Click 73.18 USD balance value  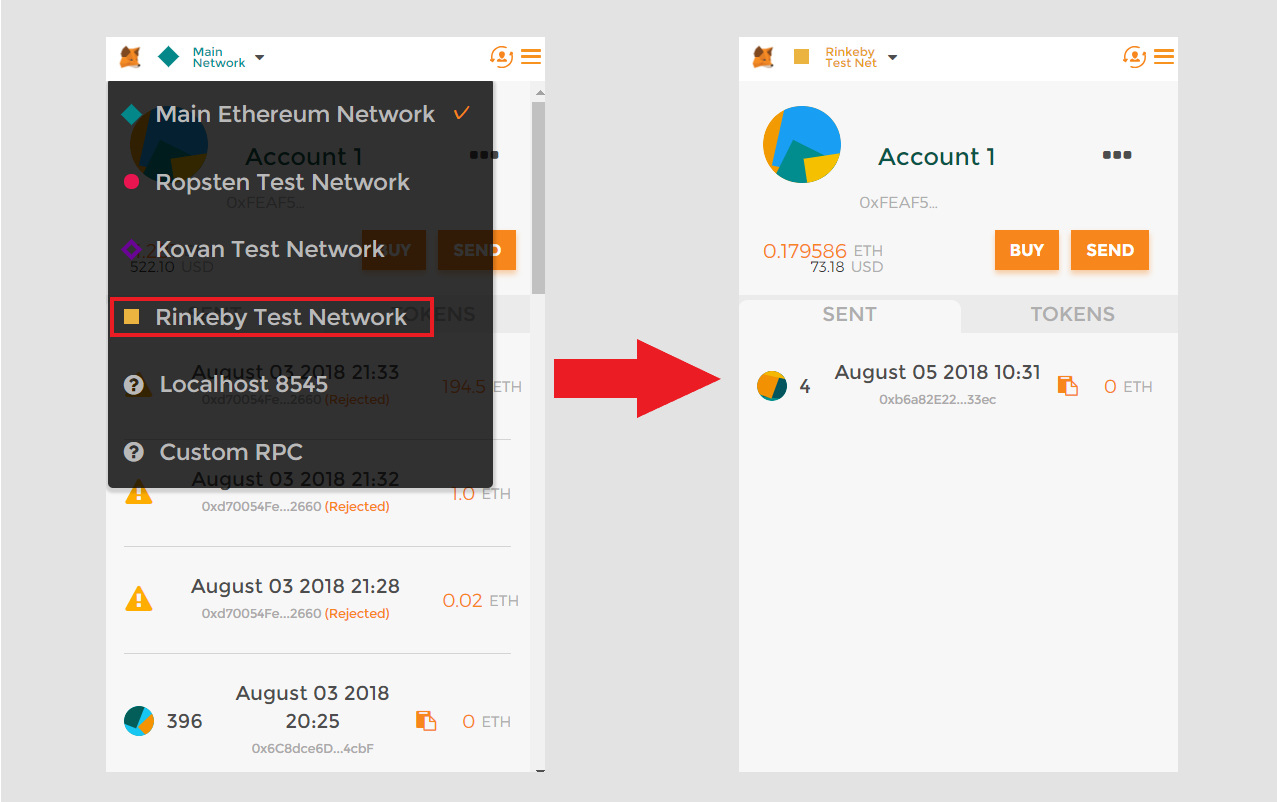pos(847,267)
